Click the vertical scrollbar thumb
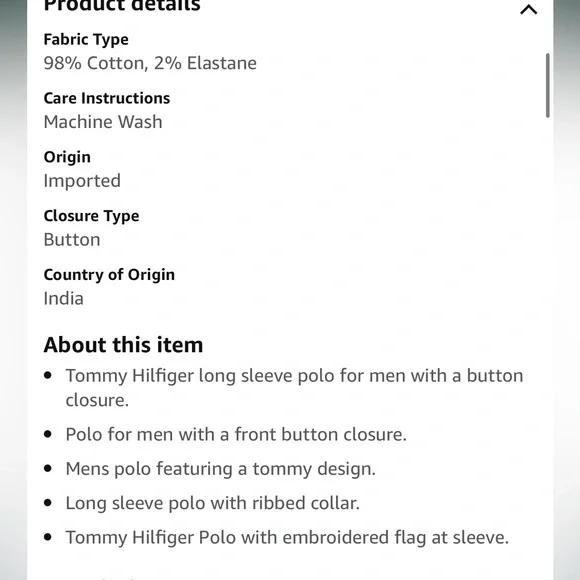The height and width of the screenshot is (580, 580). pos(547,85)
